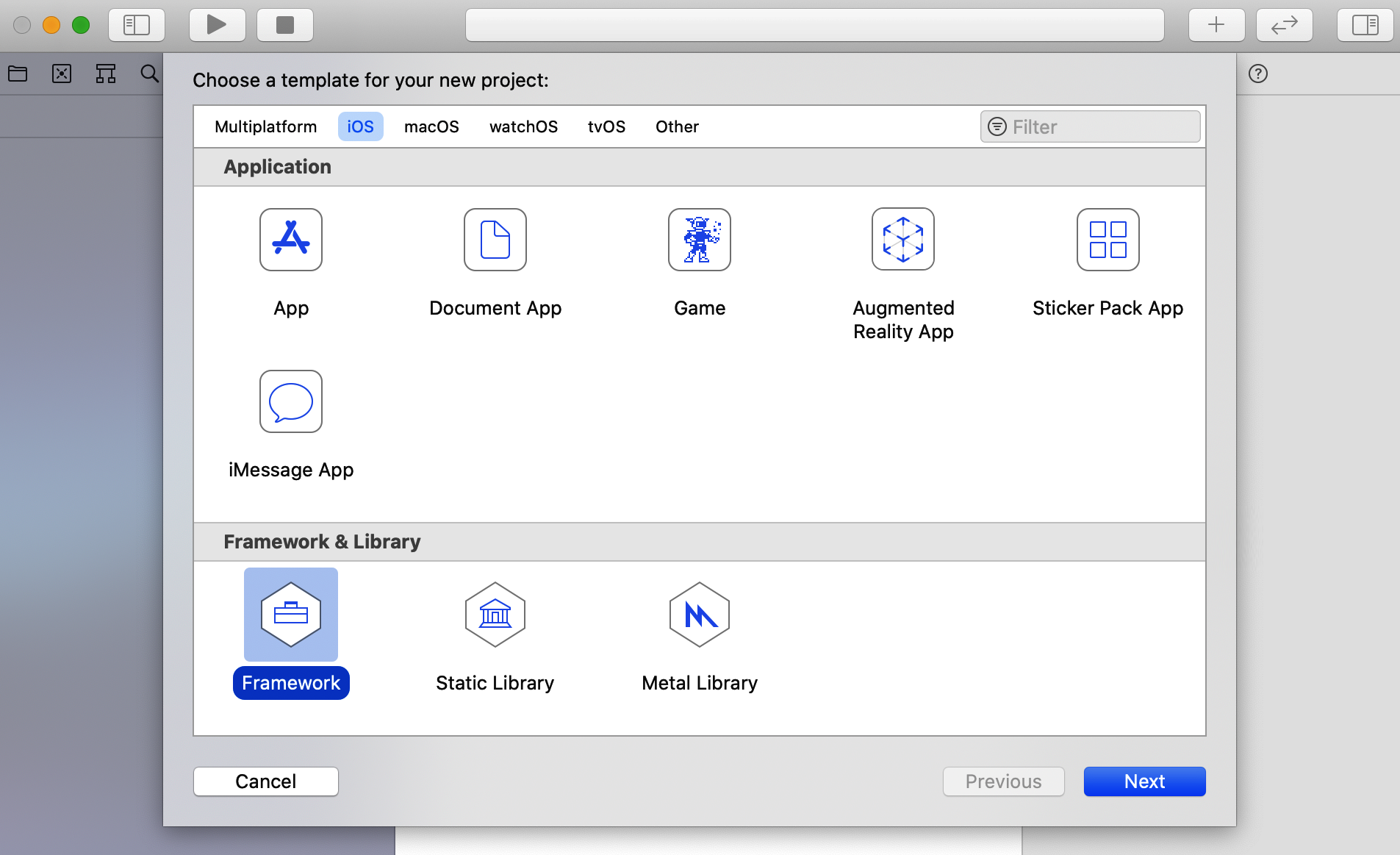The height and width of the screenshot is (855, 1400).
Task: Select the Metal Library template
Action: 699,615
